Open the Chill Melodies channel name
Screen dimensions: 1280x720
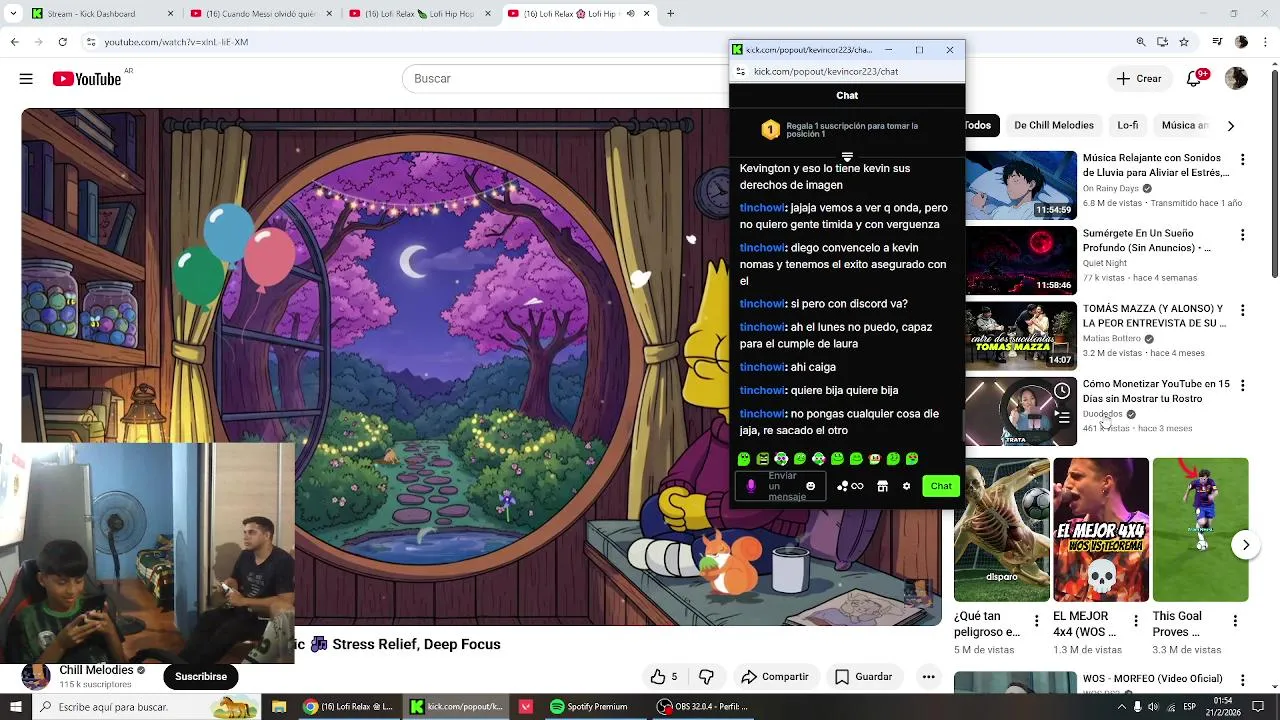point(96,670)
